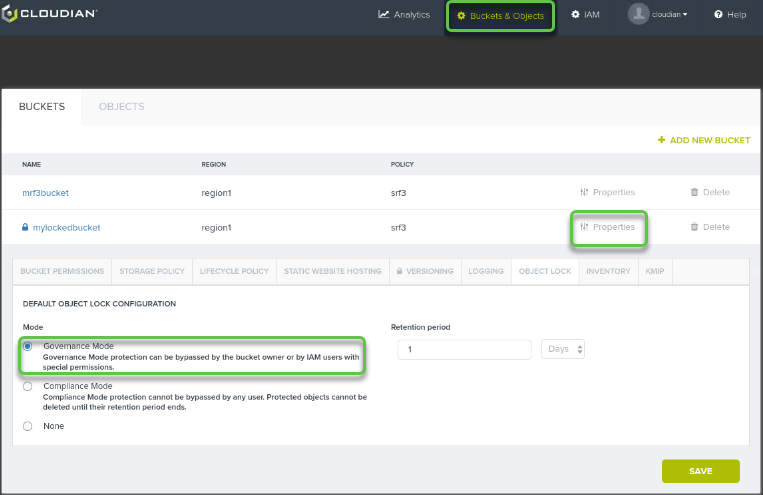Screen dimensions: 763x495
Task: Open the Days unit dropdown
Action: (x=563, y=349)
